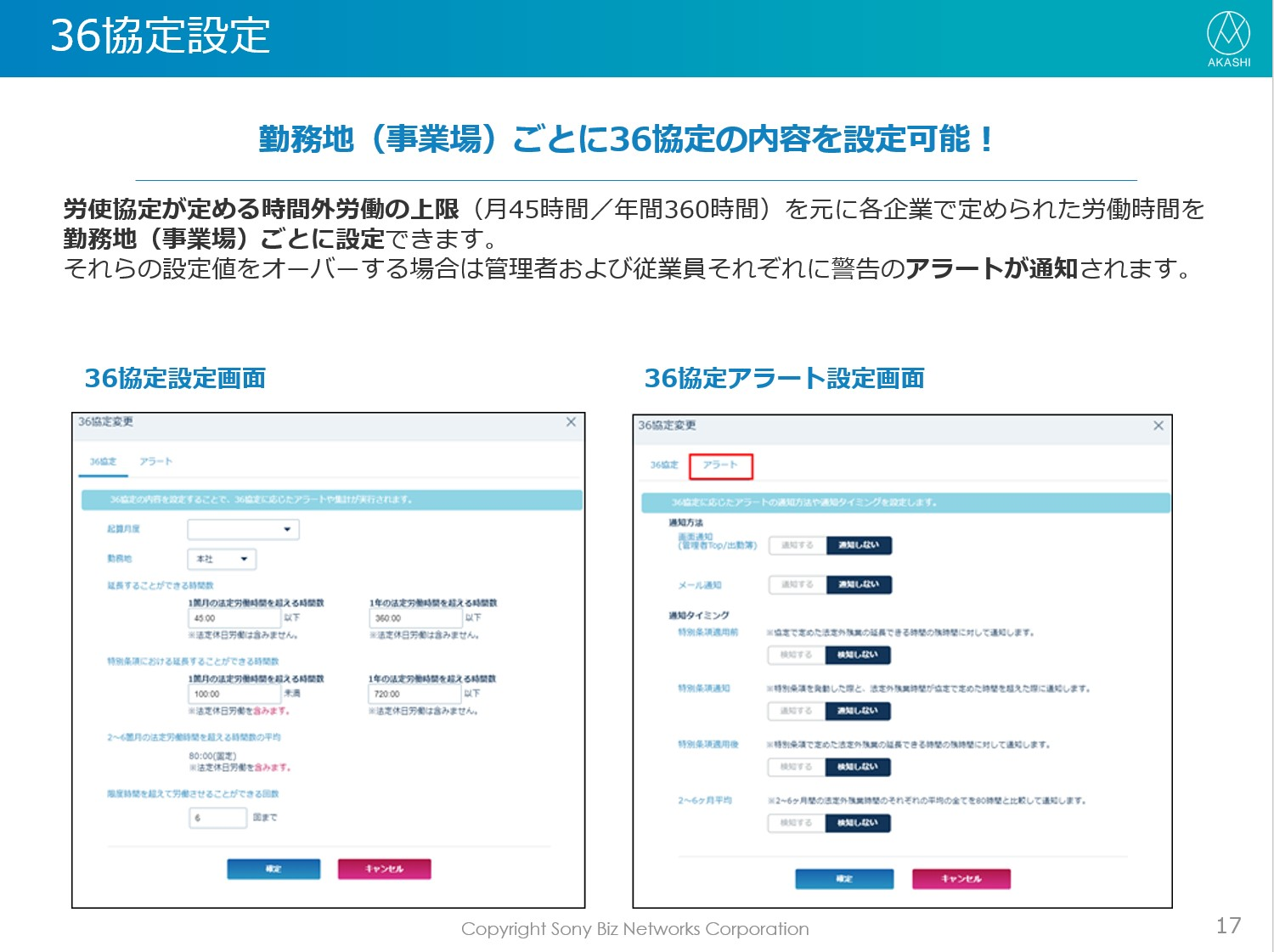Click the yearly limit field showing 360:00
This screenshot has width=1274, height=952.
pos(414,618)
